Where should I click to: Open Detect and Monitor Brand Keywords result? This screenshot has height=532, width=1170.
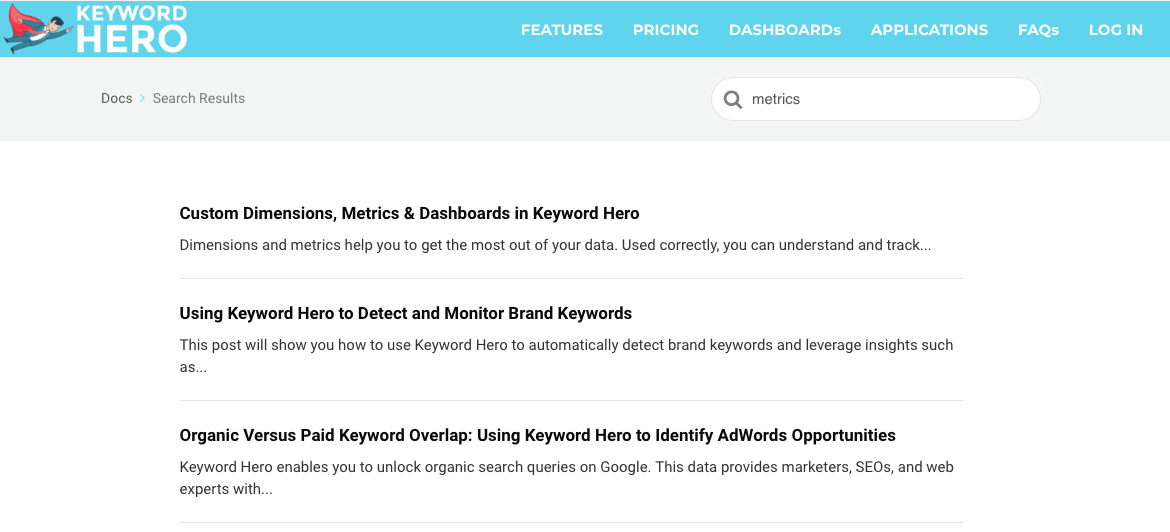(x=405, y=313)
